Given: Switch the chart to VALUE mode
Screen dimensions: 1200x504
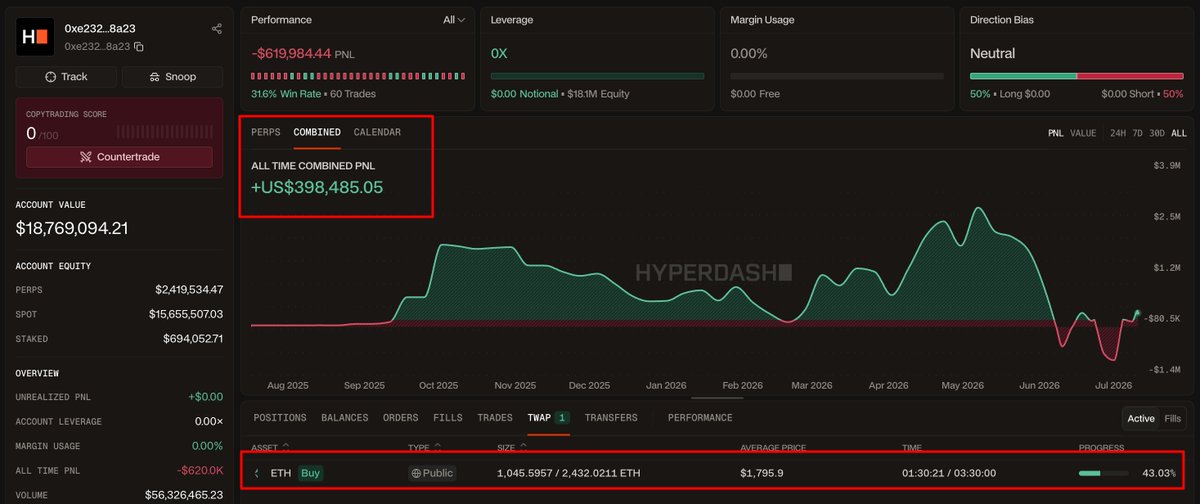Looking at the screenshot, I should point(1083,133).
